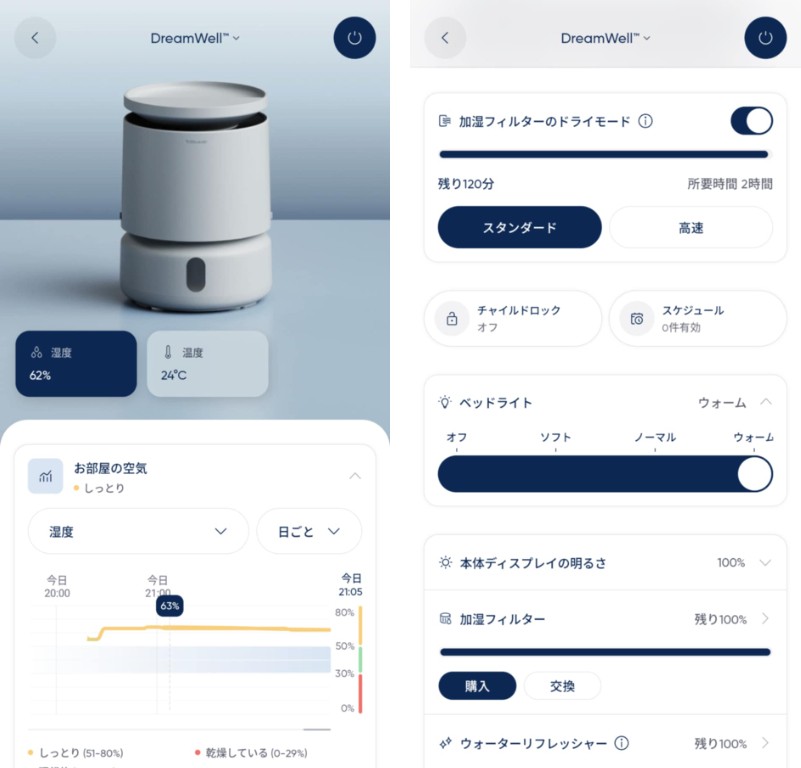
Task: Open チャイルドロック lock setting
Action: pos(513,318)
